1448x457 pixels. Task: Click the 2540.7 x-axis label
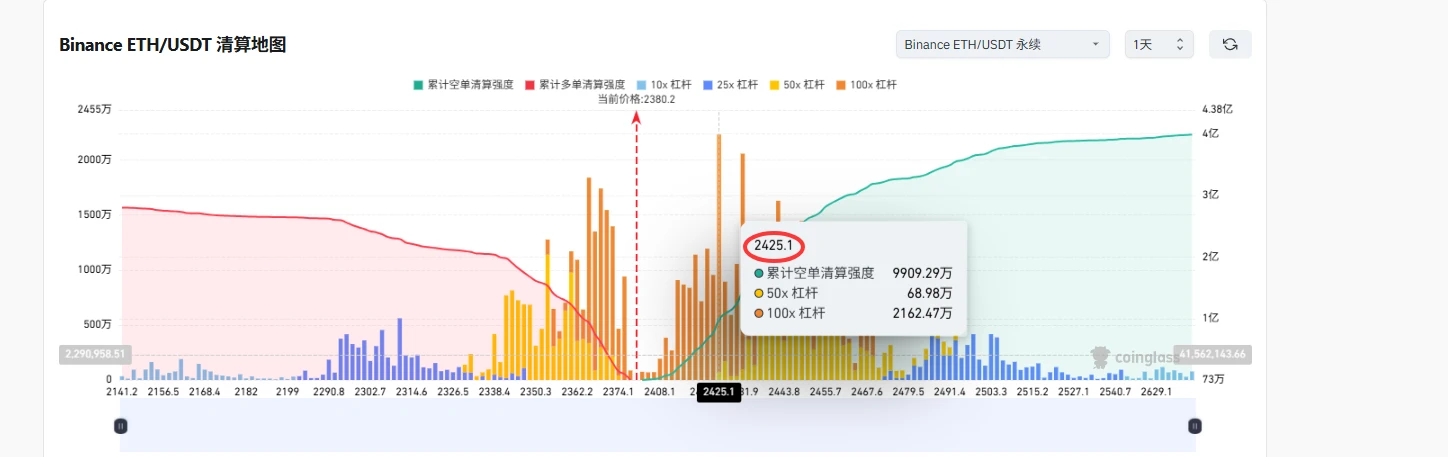point(1115,392)
